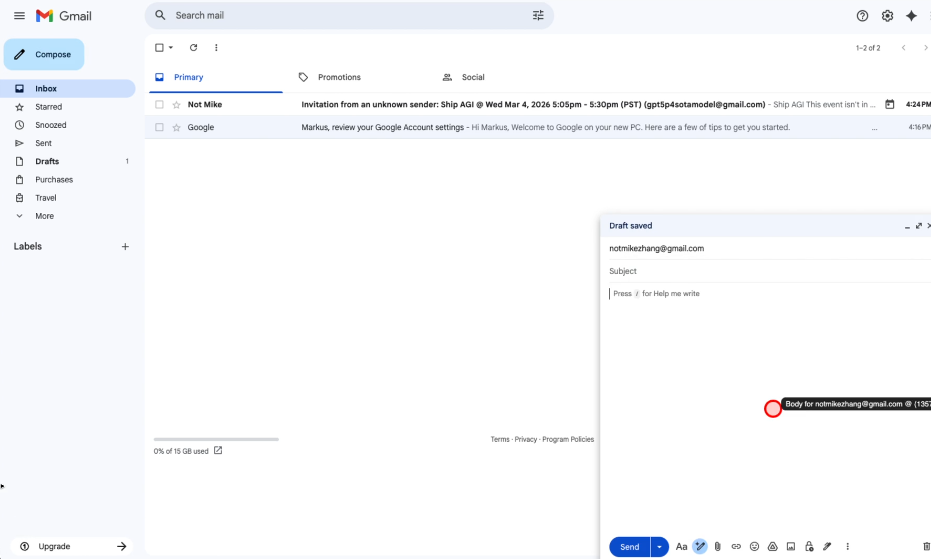931x559 pixels.
Task: Select the Google email checkbox
Action: point(159,127)
